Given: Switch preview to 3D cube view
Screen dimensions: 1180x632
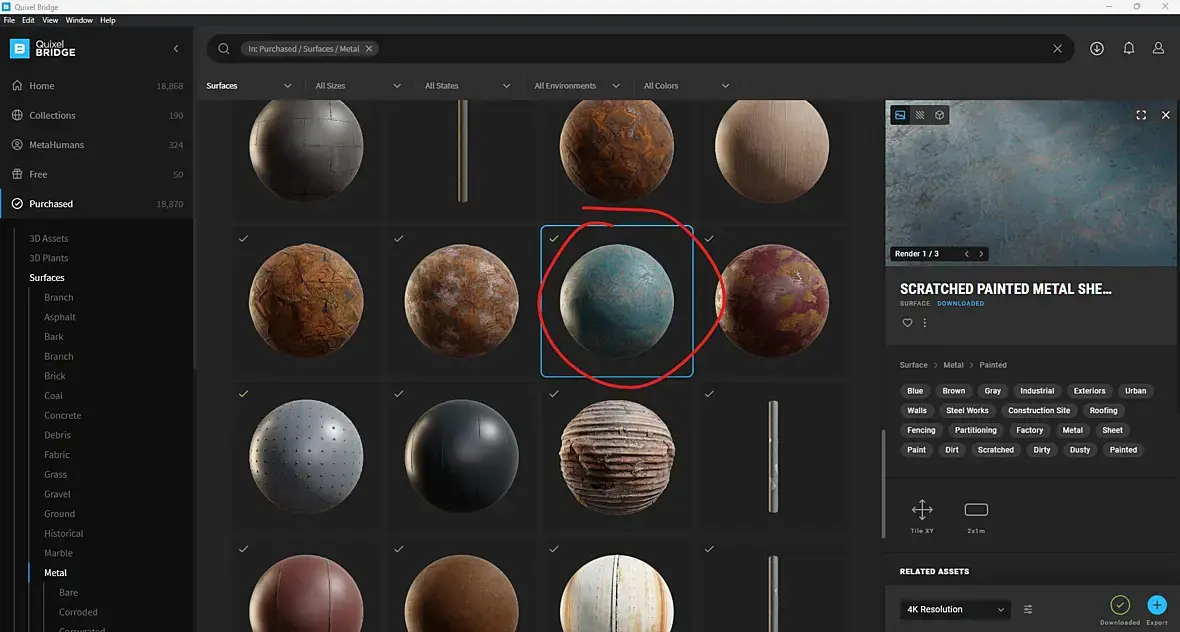Looking at the screenshot, I should (939, 115).
